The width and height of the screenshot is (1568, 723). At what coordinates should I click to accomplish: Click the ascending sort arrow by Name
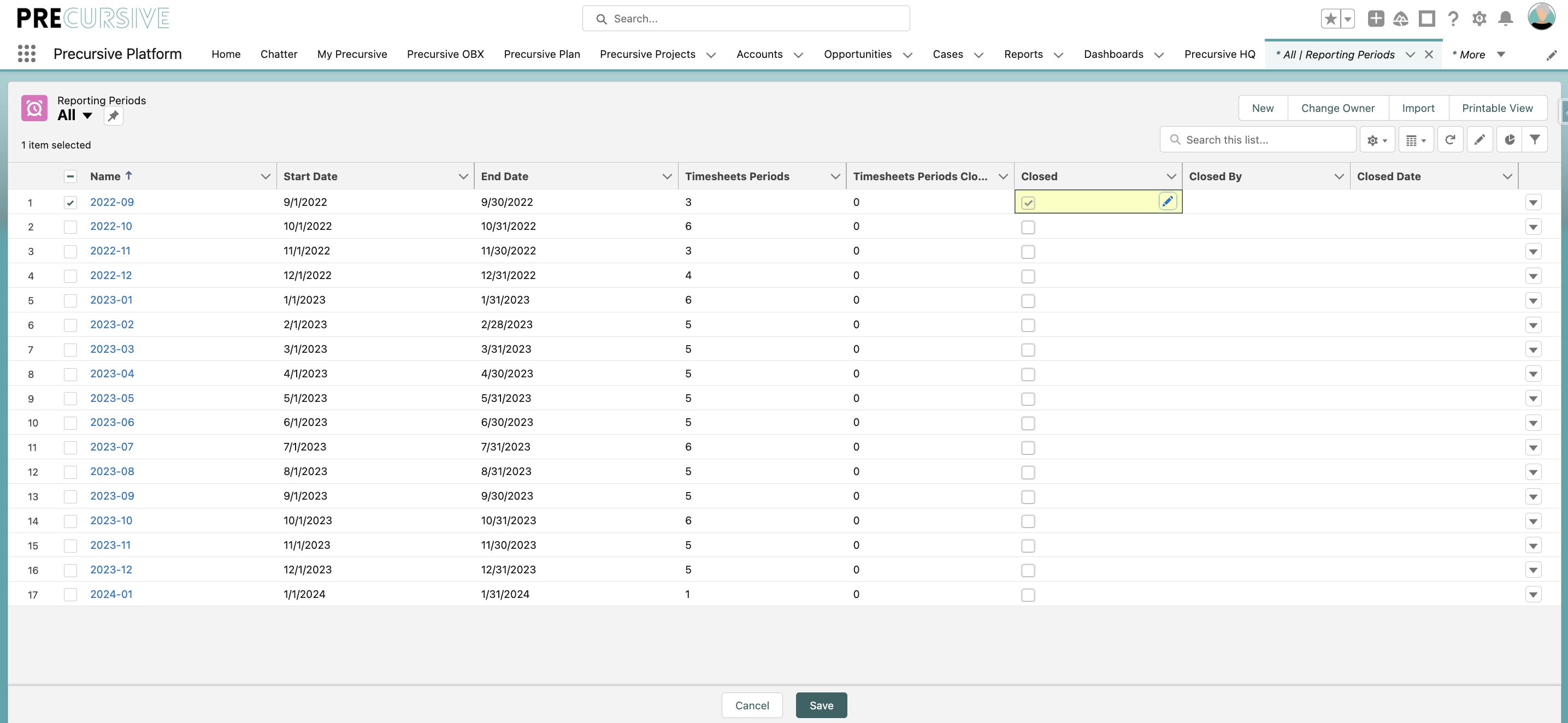[128, 175]
